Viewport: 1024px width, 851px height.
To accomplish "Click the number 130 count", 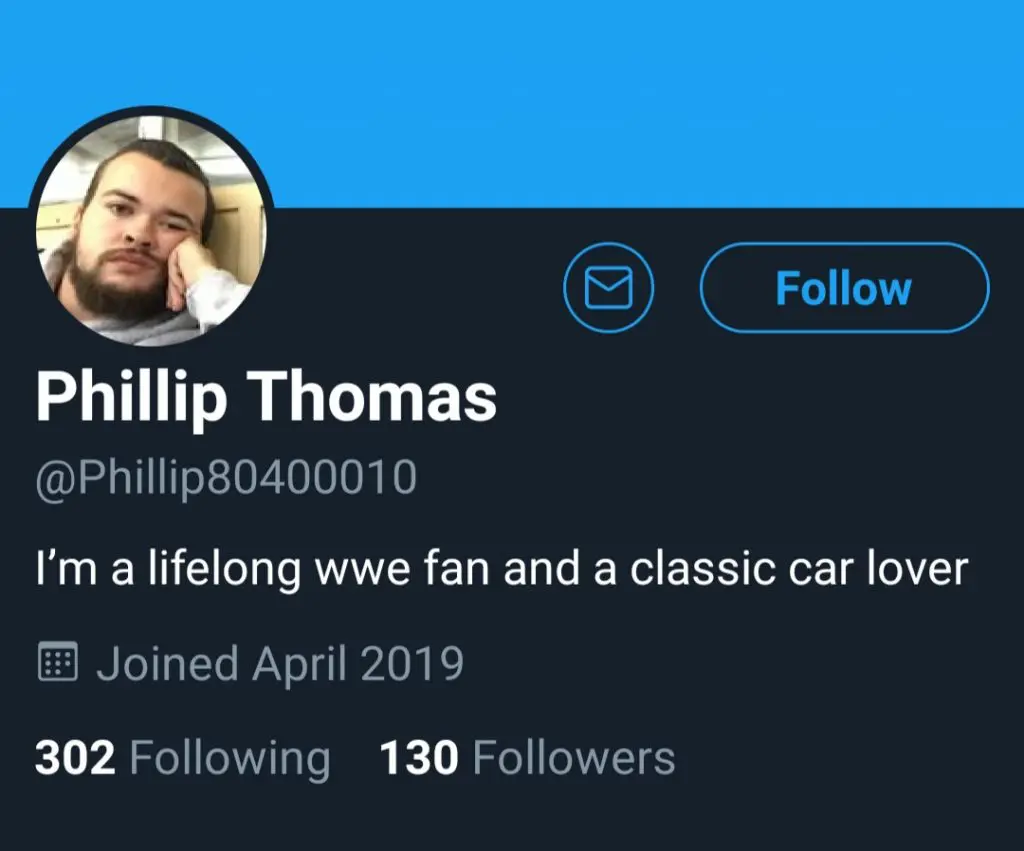I will tap(419, 758).
